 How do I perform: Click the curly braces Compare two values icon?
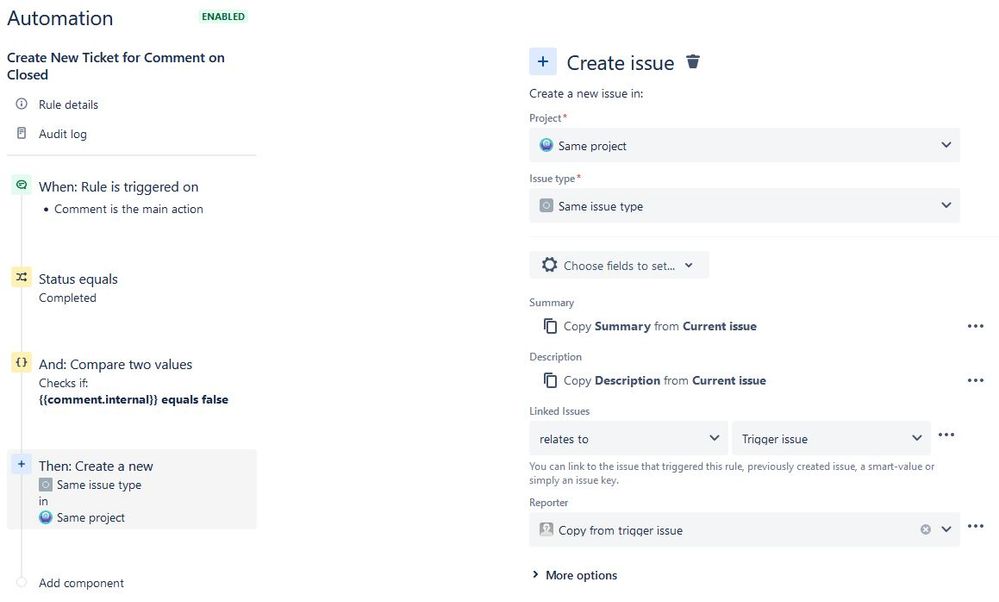[22, 362]
